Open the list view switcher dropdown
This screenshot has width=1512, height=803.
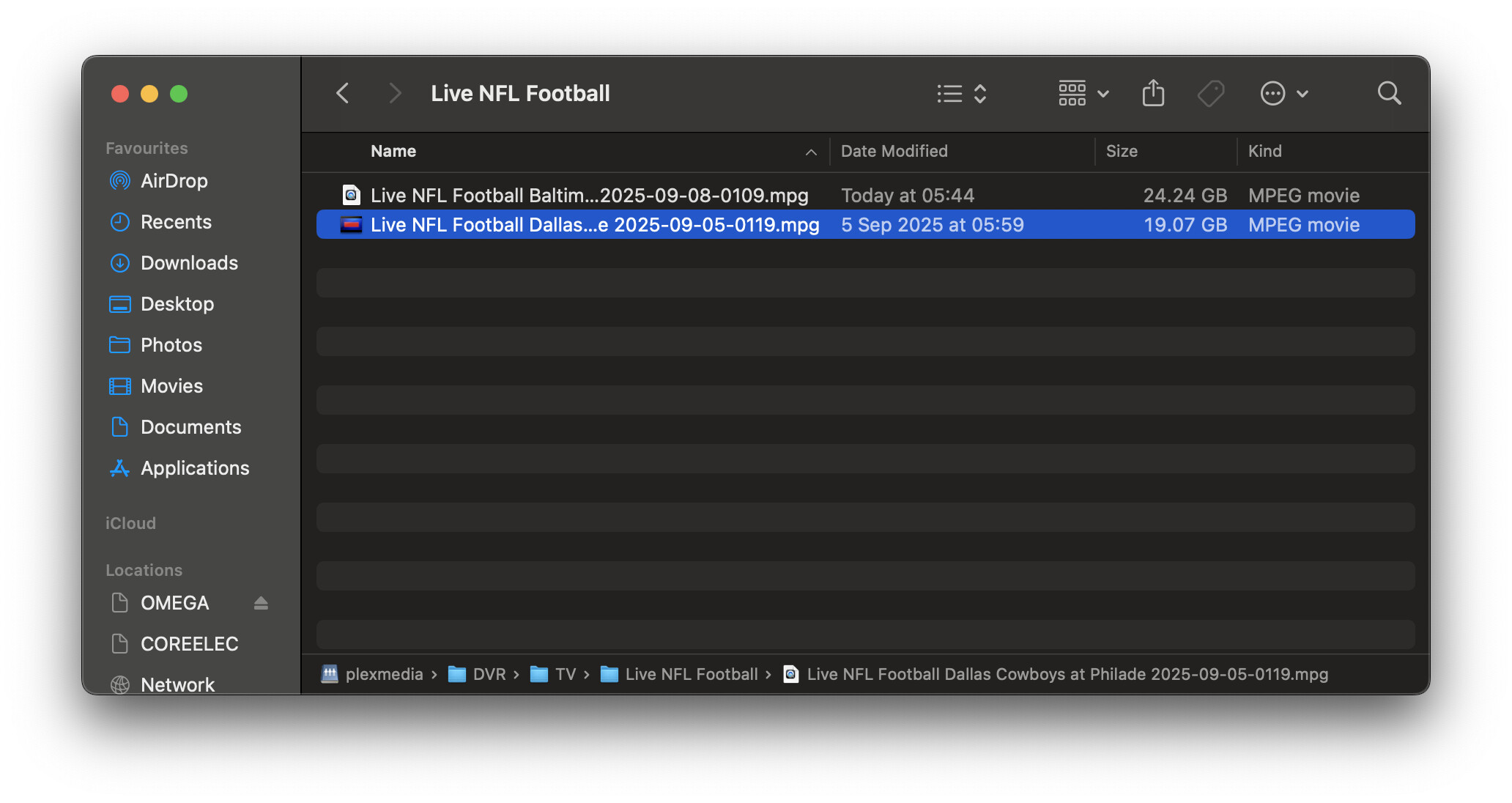(x=962, y=93)
